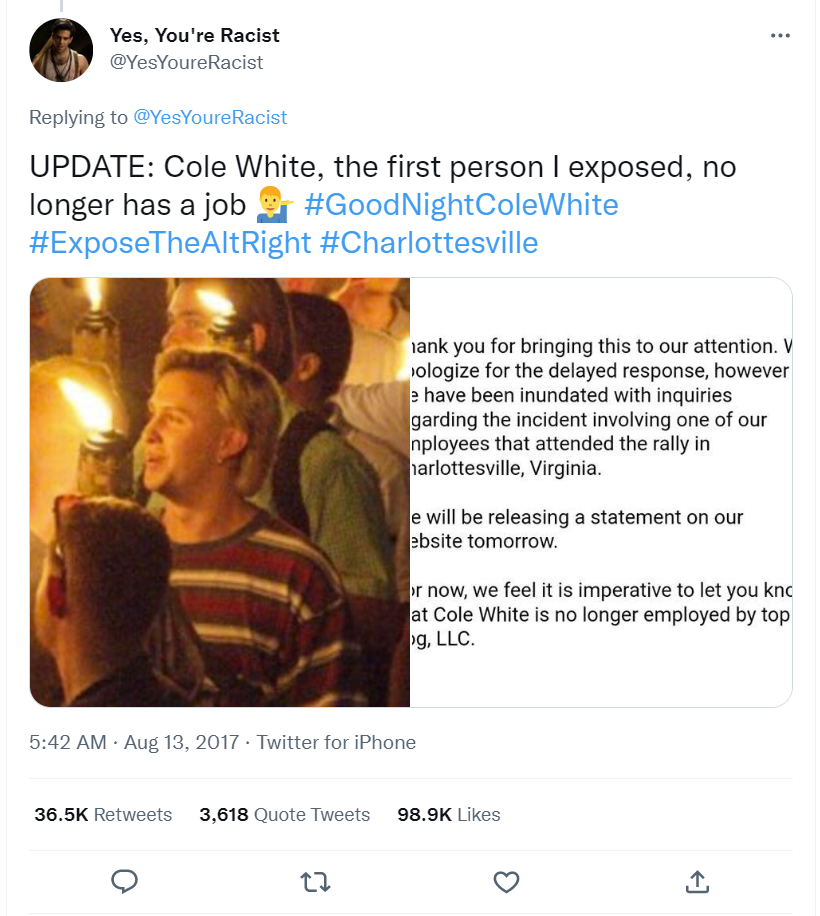Click the Twitter for iPhone source label
The width and height of the screenshot is (820, 916).
click(x=336, y=742)
